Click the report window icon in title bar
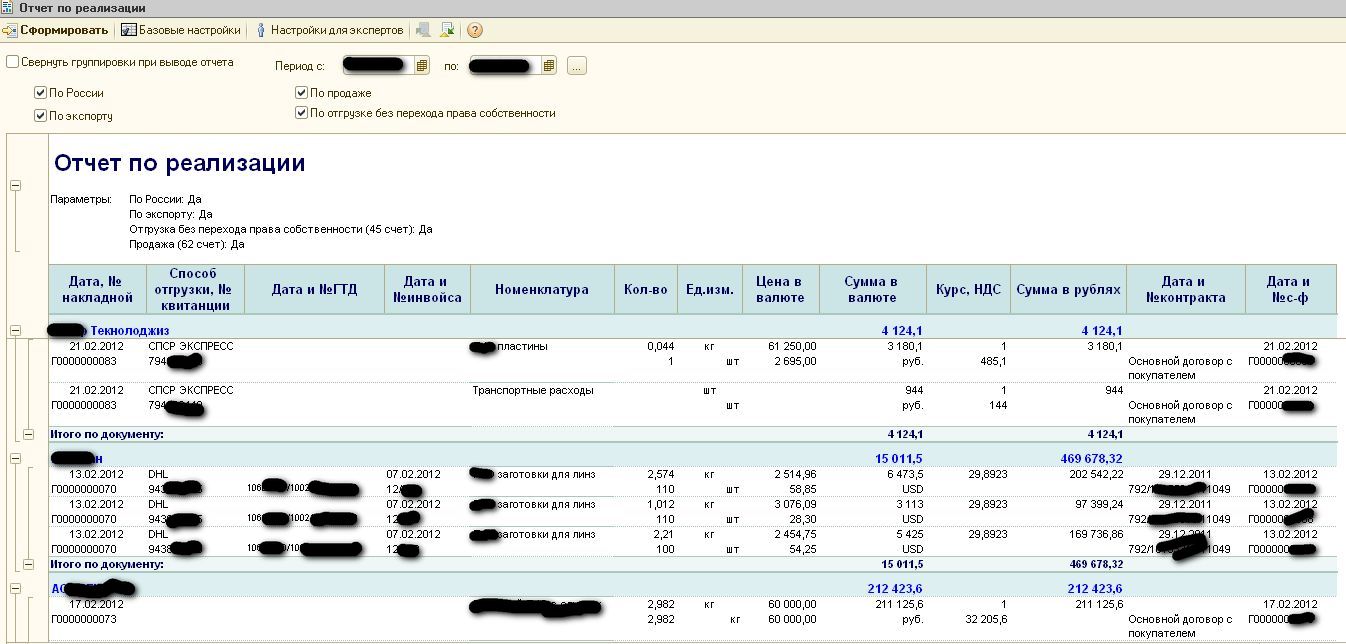1346x644 pixels. [8, 8]
